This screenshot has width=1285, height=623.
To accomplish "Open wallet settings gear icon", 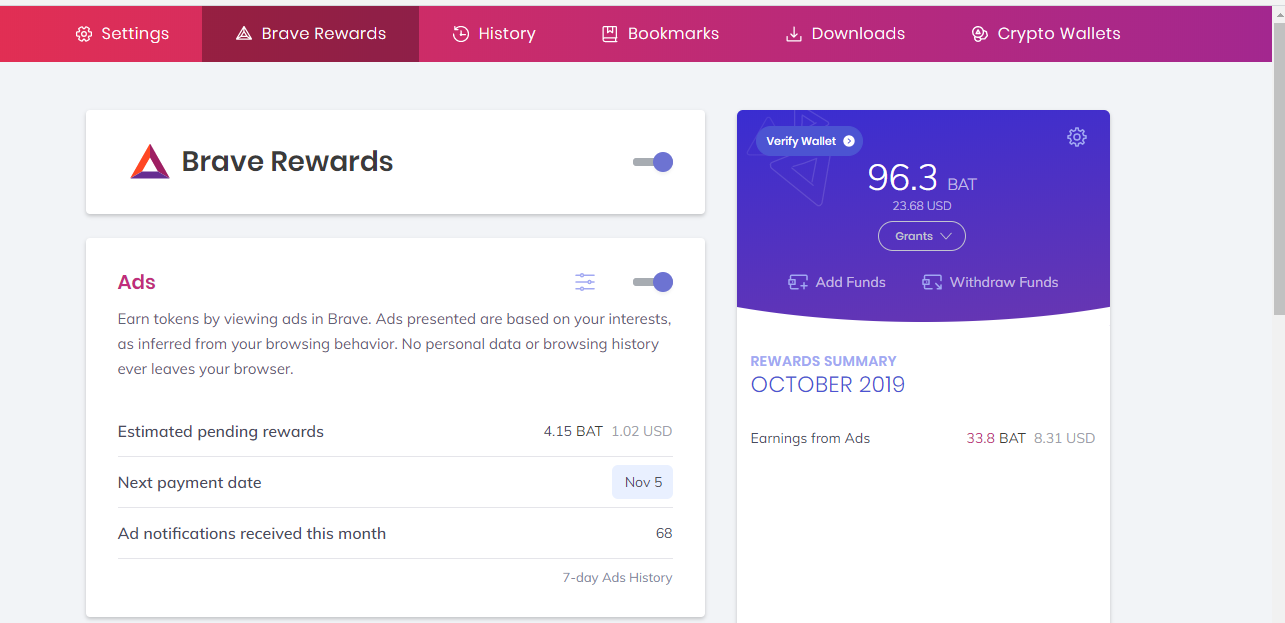I will (1077, 137).
